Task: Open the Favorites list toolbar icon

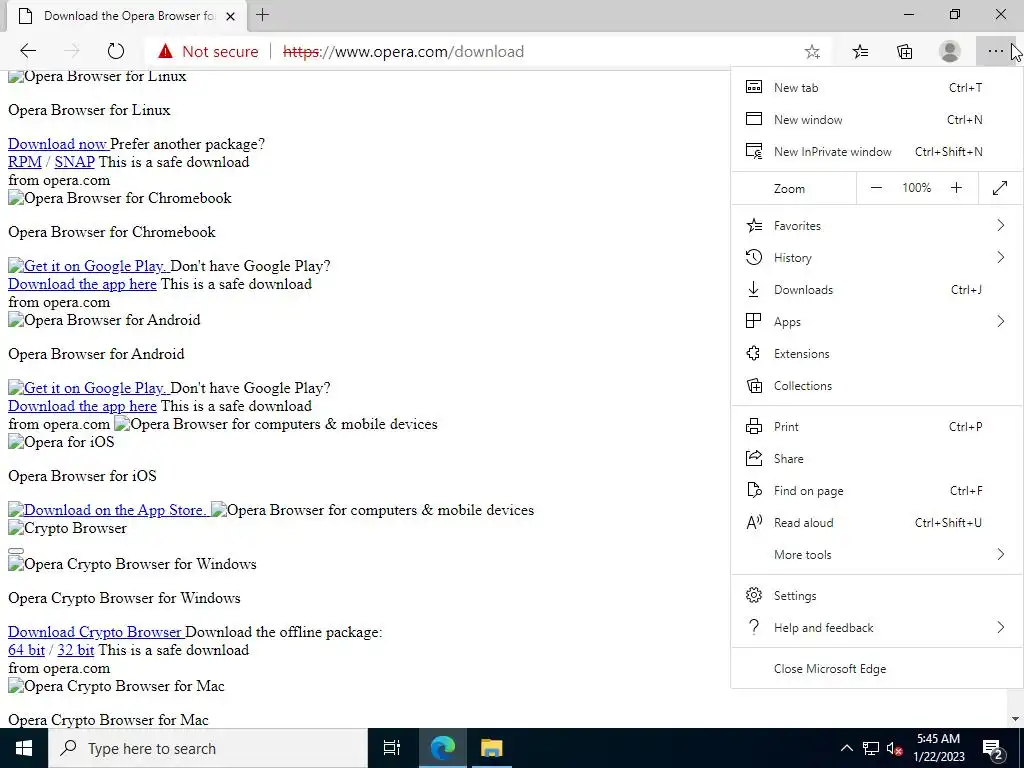Action: pos(861,52)
